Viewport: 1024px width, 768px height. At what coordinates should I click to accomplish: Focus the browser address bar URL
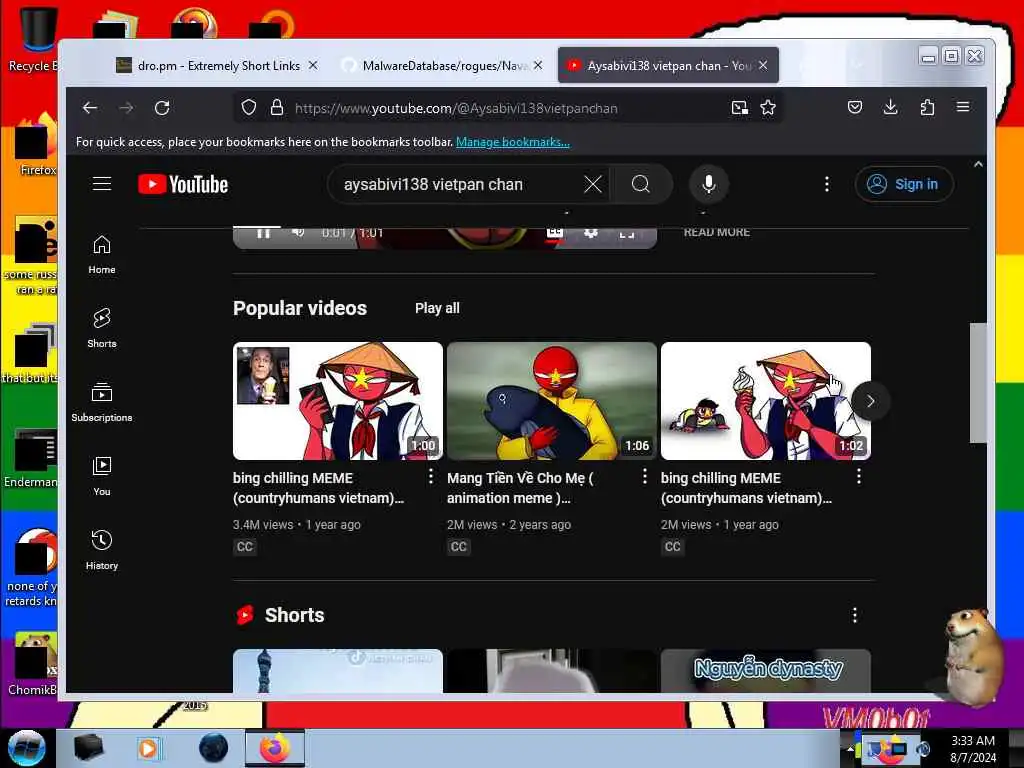456,108
